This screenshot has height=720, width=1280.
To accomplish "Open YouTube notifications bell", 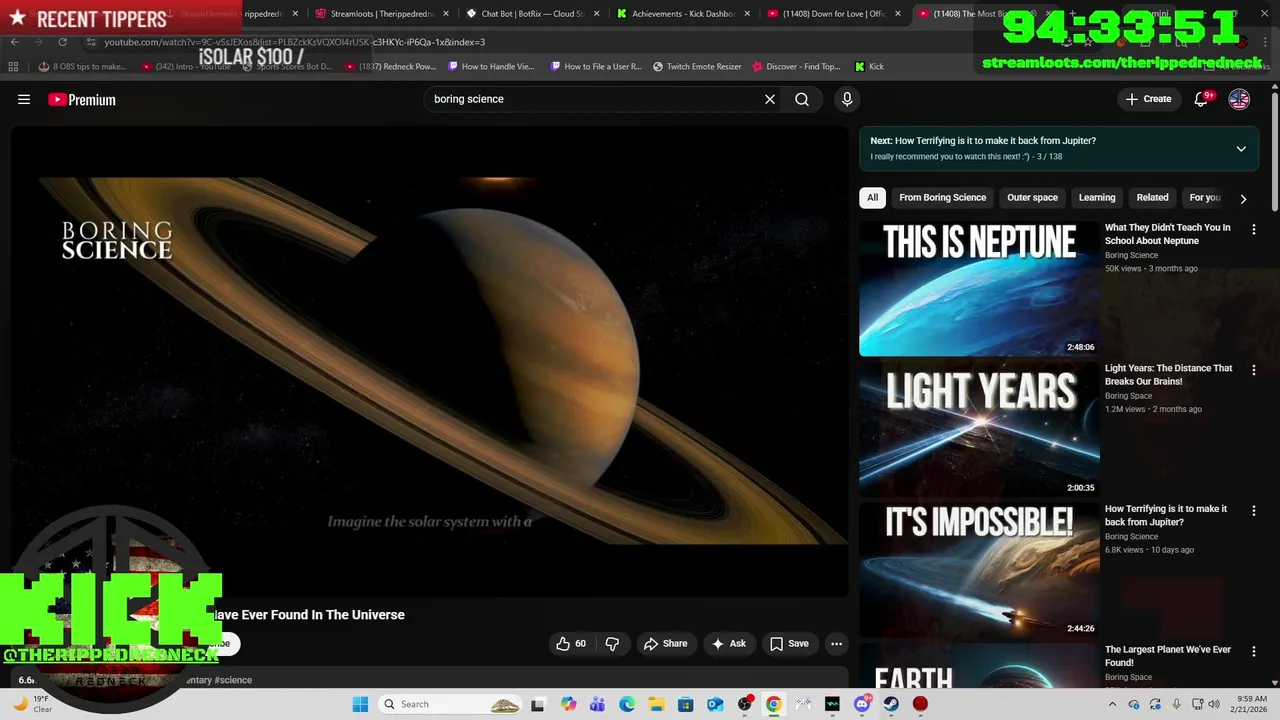I will point(1202,99).
